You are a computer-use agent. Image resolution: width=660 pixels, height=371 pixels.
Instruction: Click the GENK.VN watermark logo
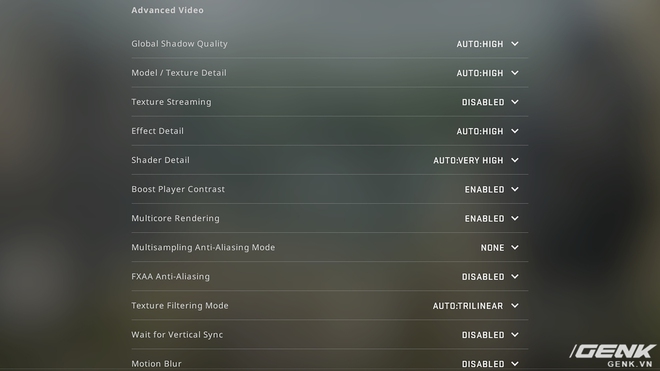tap(612, 356)
